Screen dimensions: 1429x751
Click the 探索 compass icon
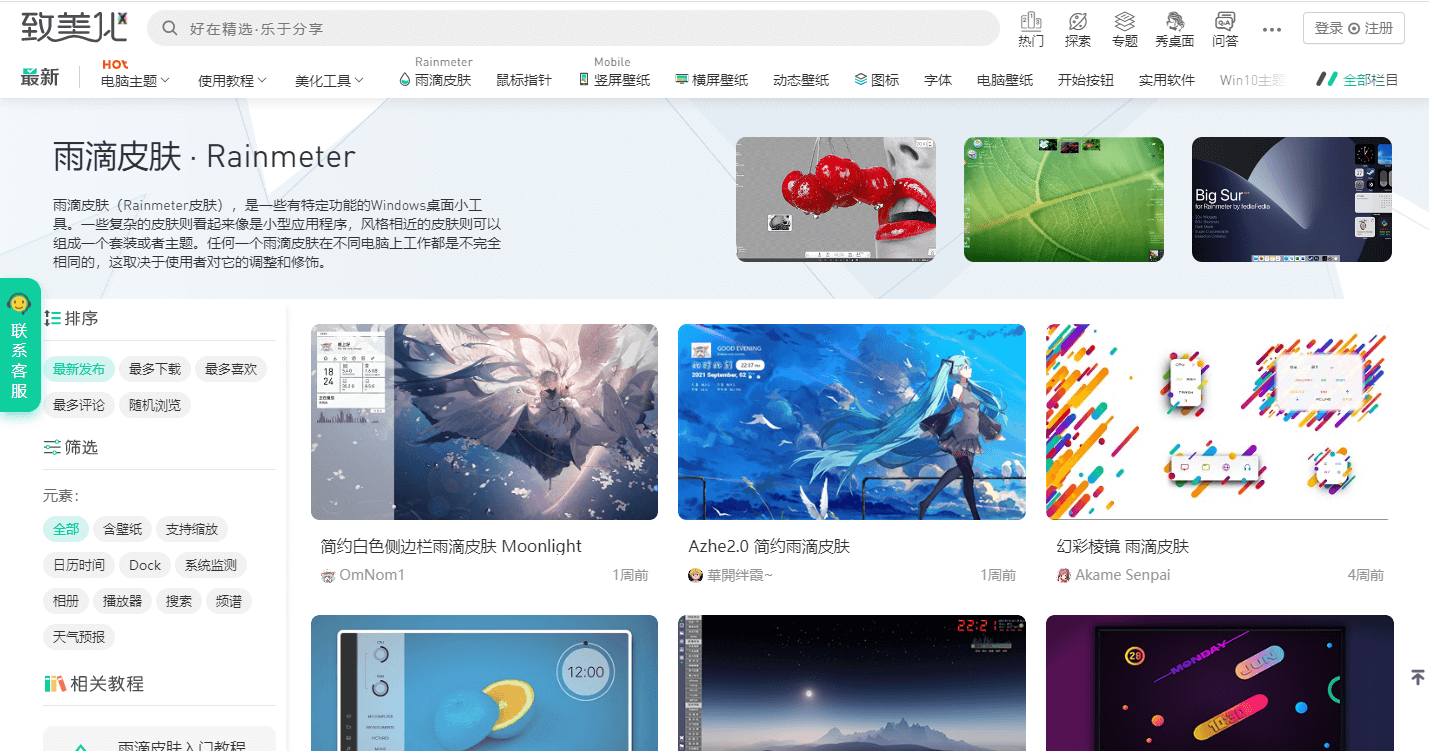click(1078, 22)
